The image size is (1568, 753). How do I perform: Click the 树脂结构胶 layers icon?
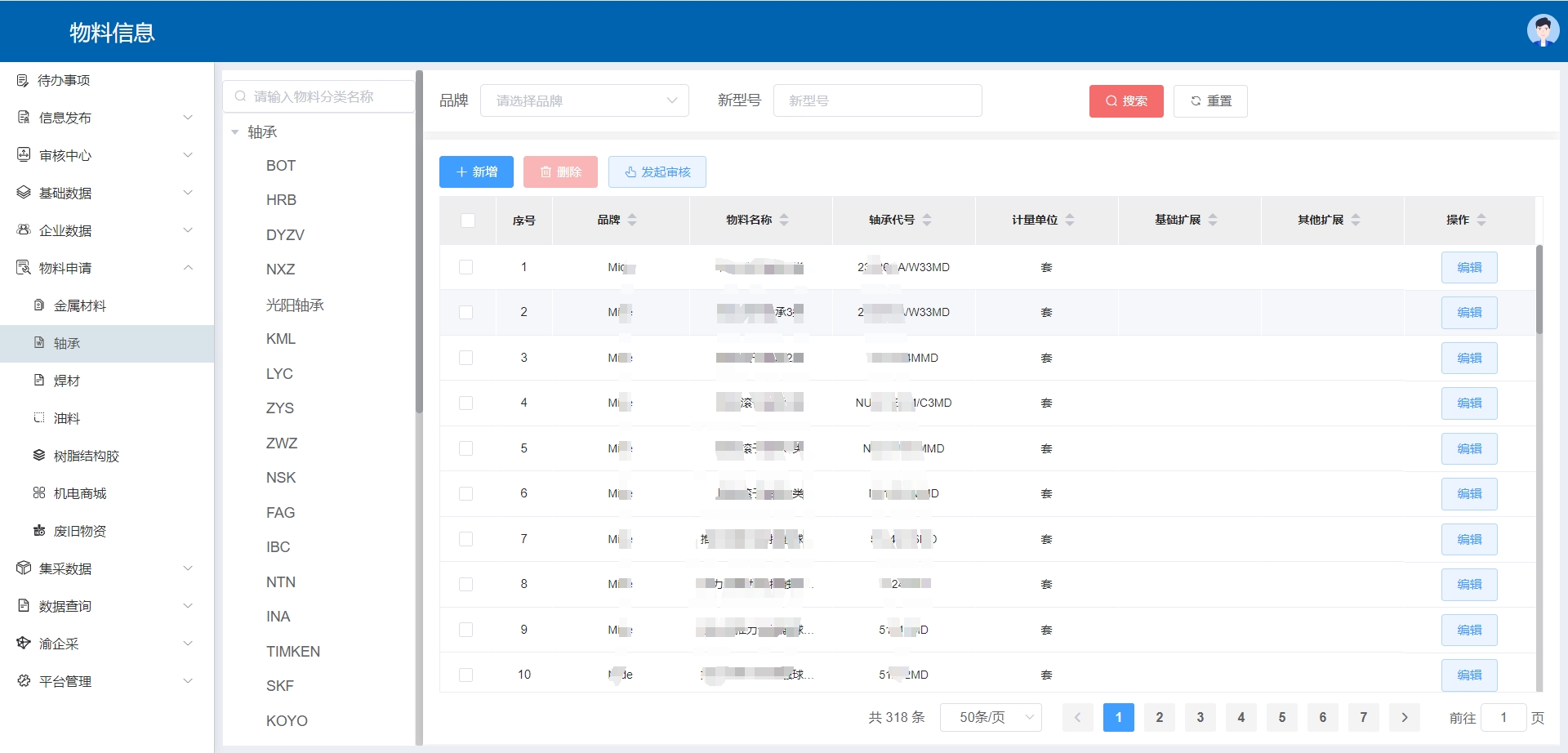pyautogui.click(x=38, y=456)
